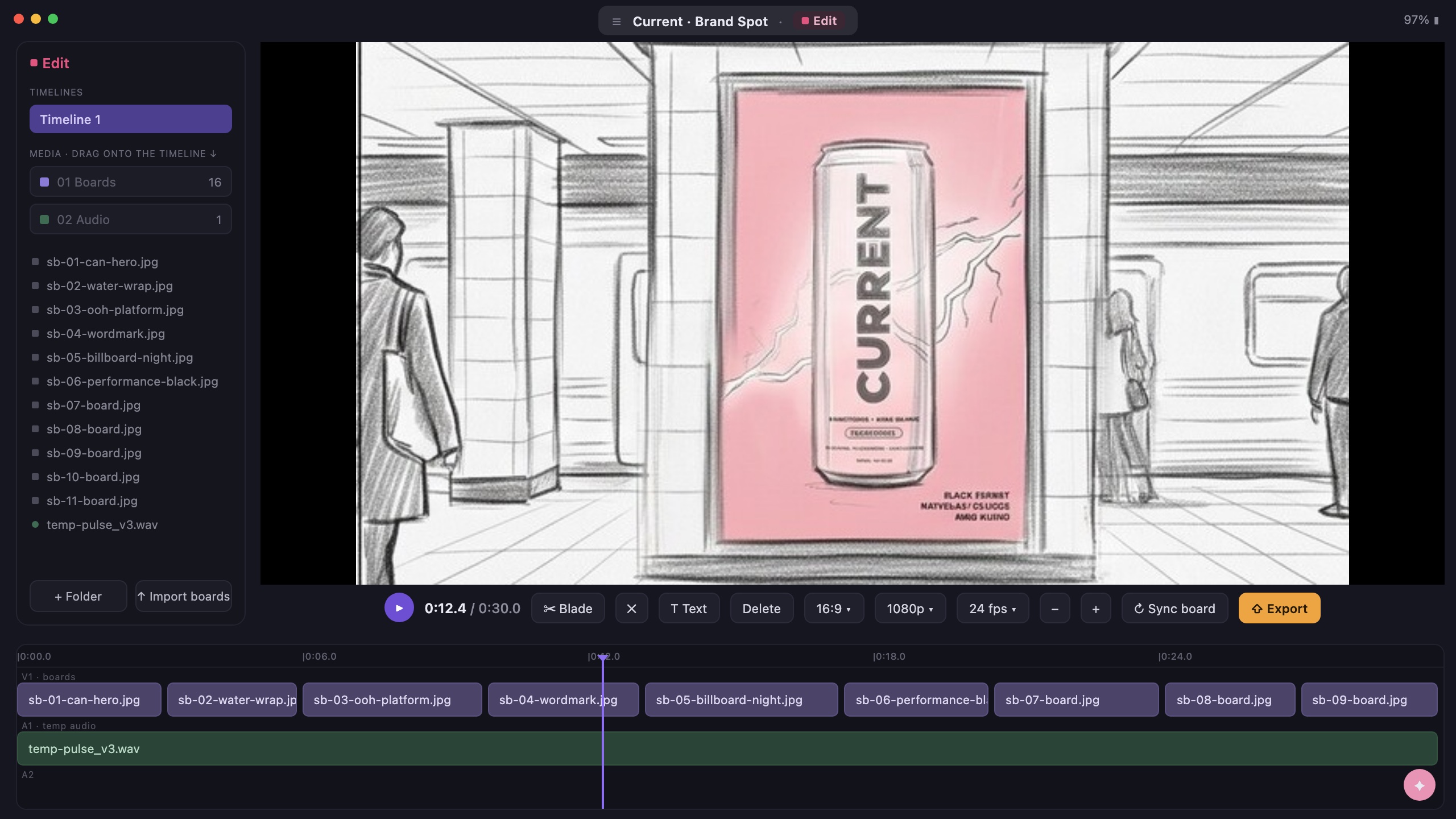Select sb-01-can-hero.jpg in media list
The width and height of the screenshot is (1456, 819).
131,262
